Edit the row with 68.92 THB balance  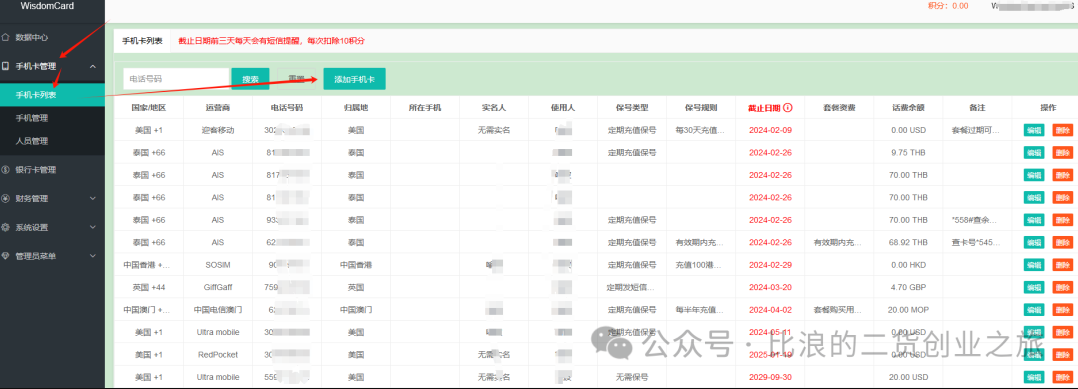pos(1033,243)
